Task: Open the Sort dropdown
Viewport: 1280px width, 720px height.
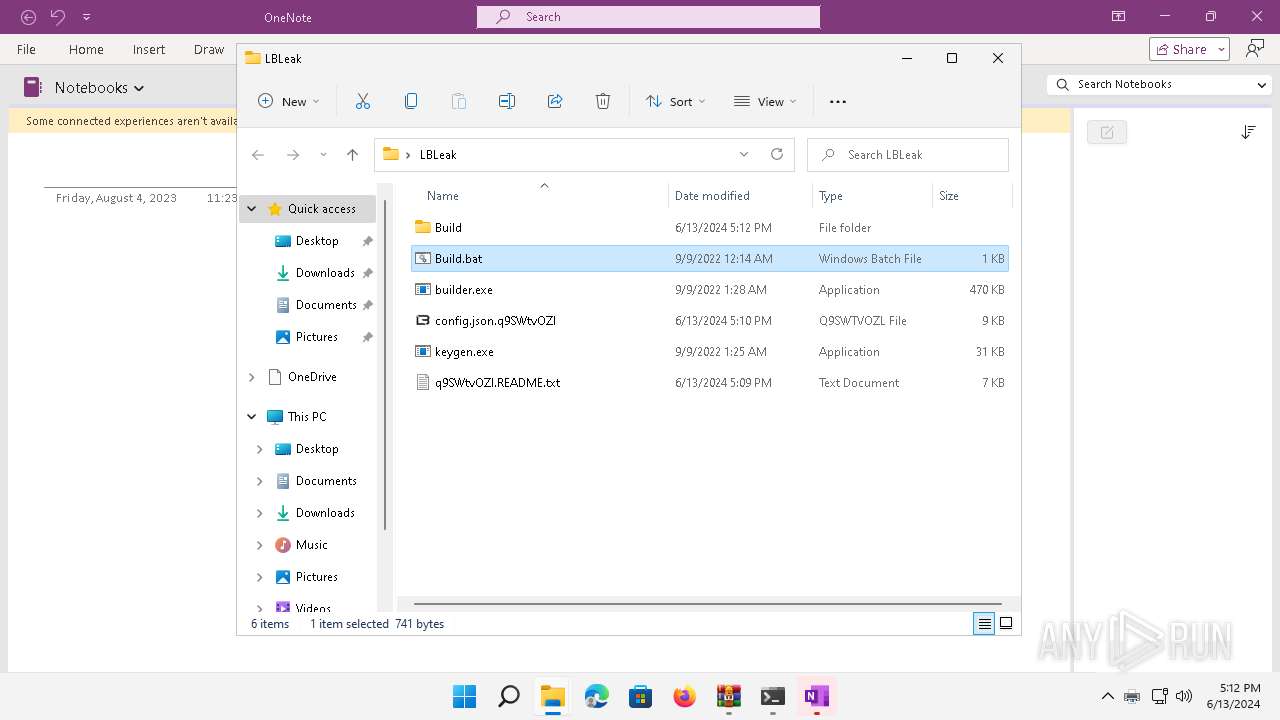Action: [676, 101]
